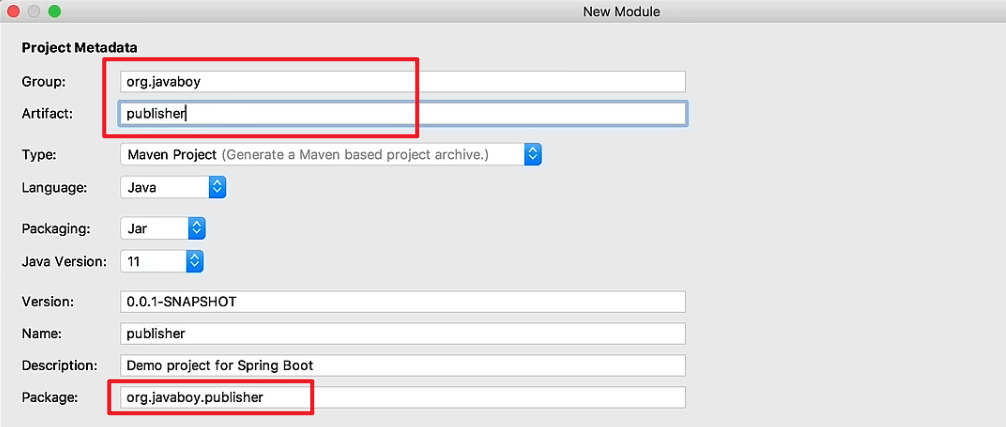
Task: Click the Project Metadata heading
Action: point(80,48)
